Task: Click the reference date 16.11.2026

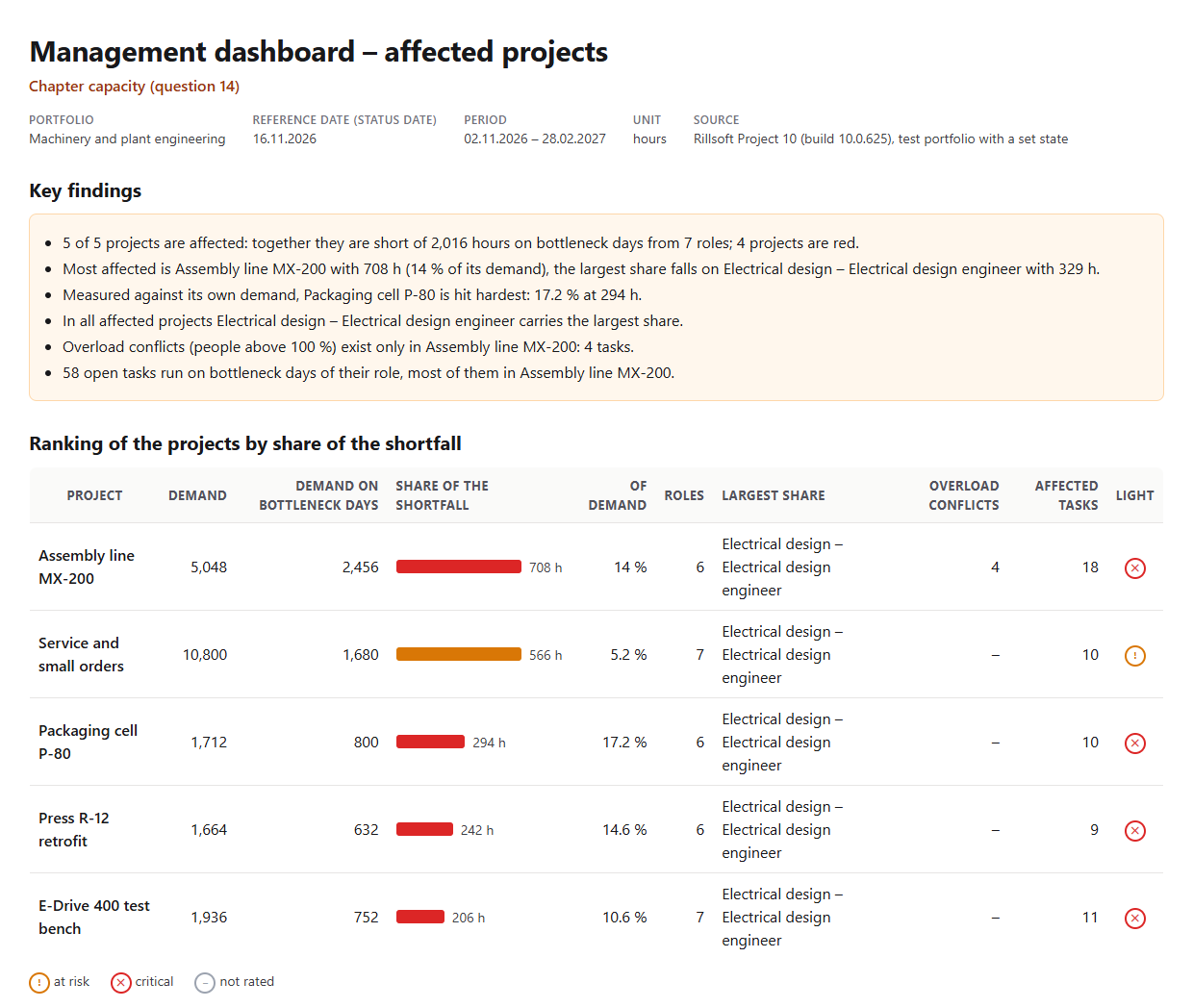Action: point(285,139)
